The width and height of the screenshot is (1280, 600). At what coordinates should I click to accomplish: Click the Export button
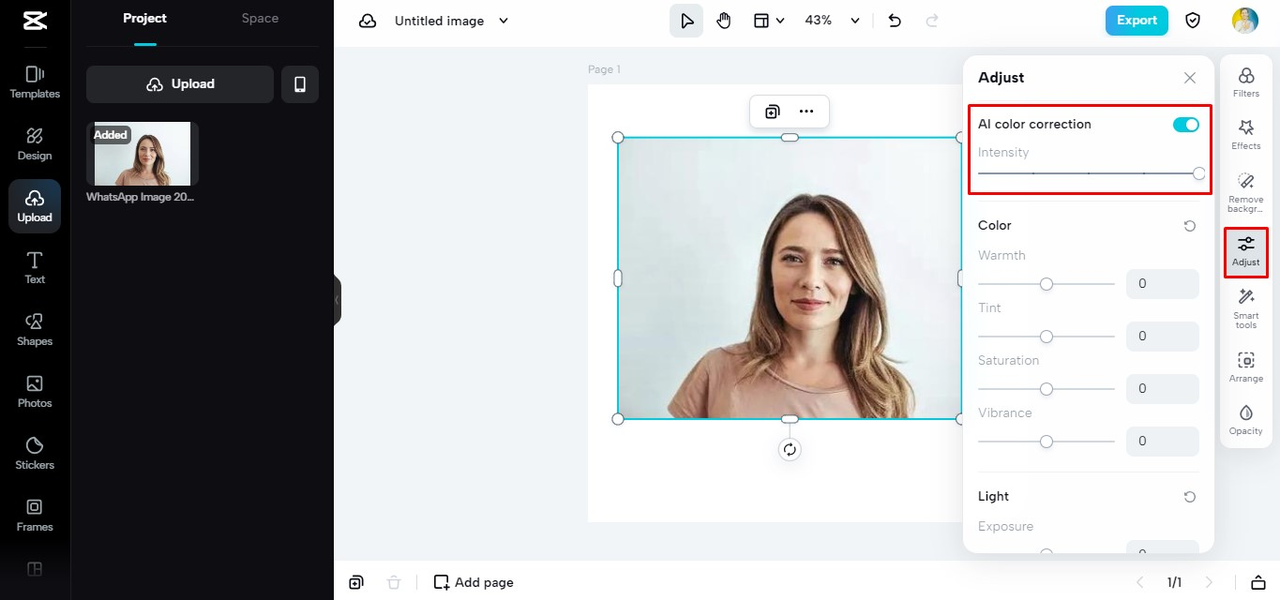[x=1137, y=20]
